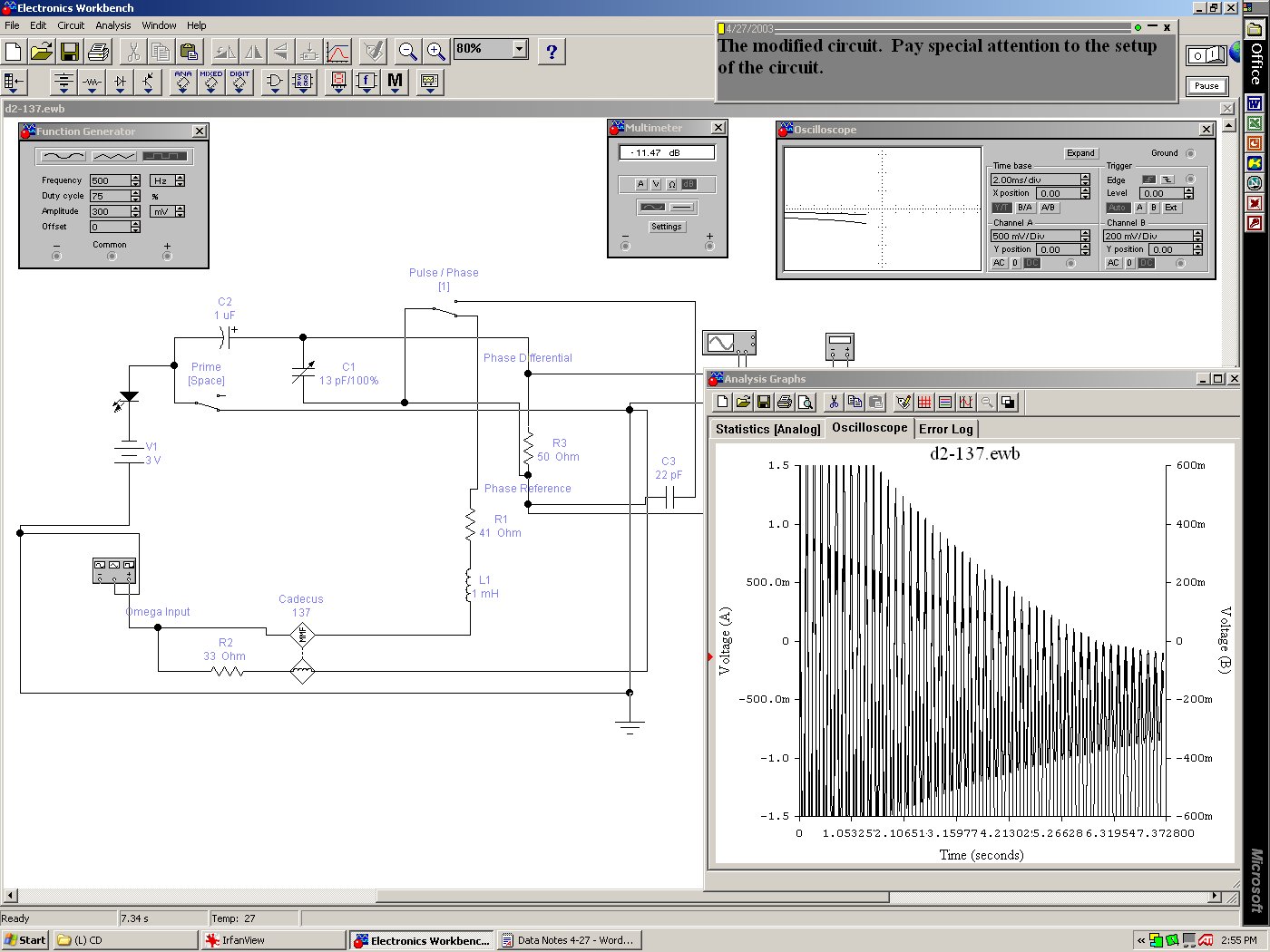Set Multimeter to current (A) mode
Screen dimensions: 1270x952
pos(640,184)
